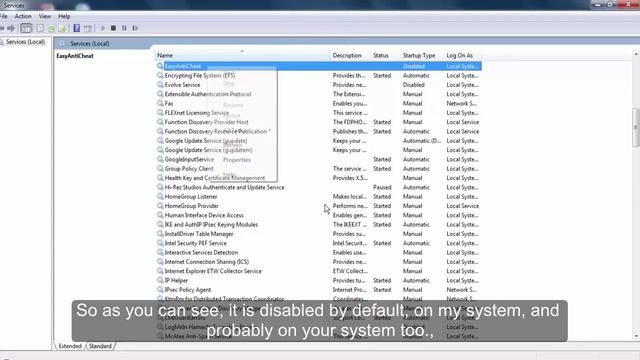Open the Action menu
The height and width of the screenshot is (360, 640).
(x=23, y=16)
